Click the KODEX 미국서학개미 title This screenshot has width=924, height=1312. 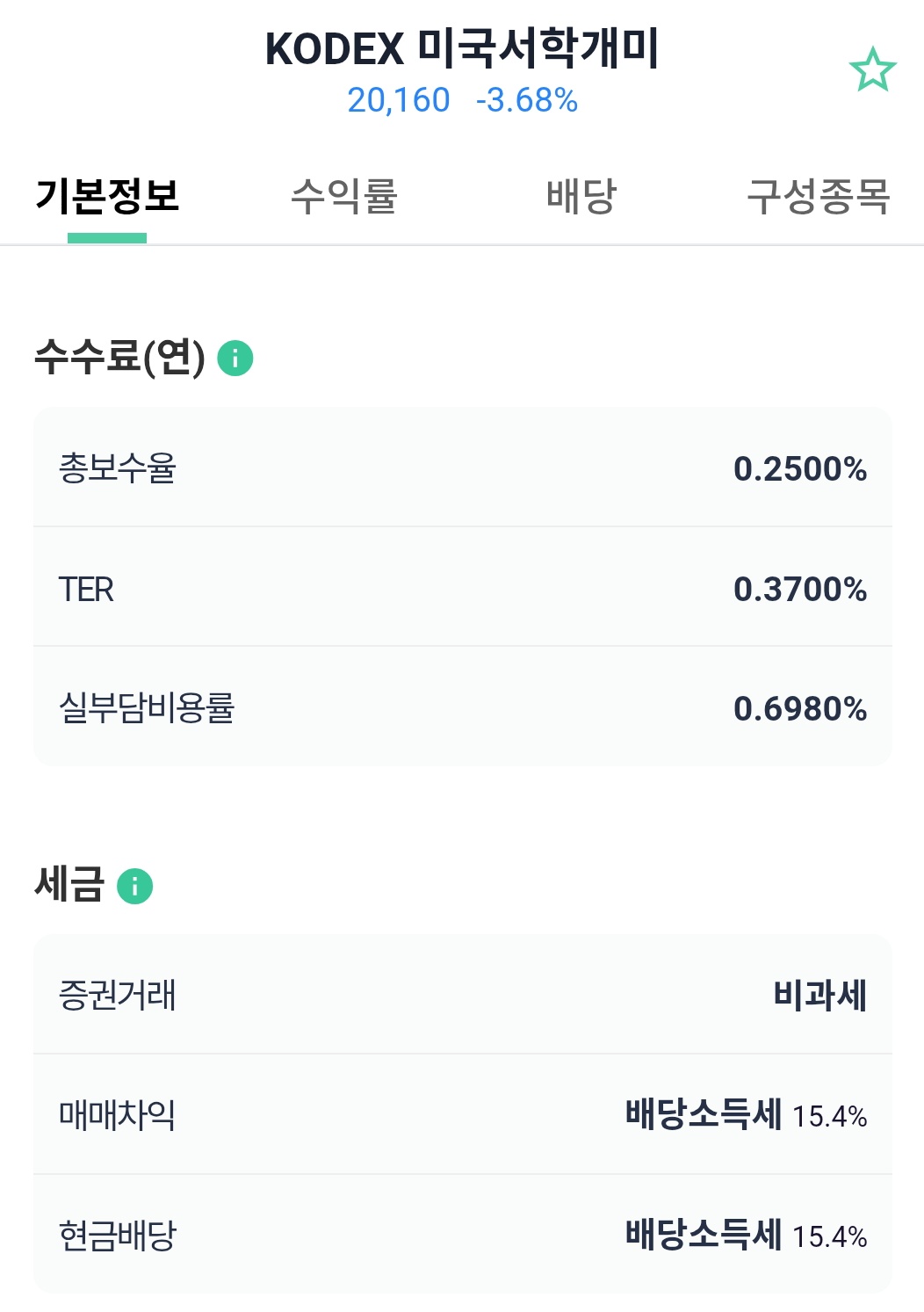(463, 48)
